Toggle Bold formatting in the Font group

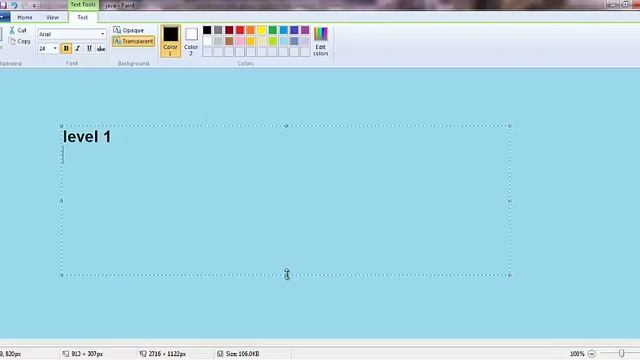(66, 49)
